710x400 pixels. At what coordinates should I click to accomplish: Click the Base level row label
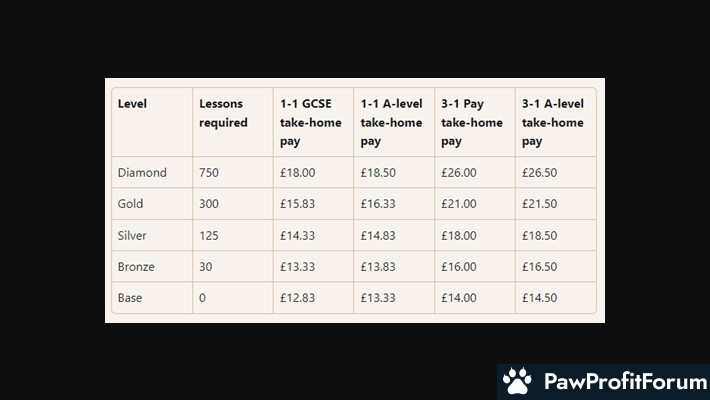point(130,297)
